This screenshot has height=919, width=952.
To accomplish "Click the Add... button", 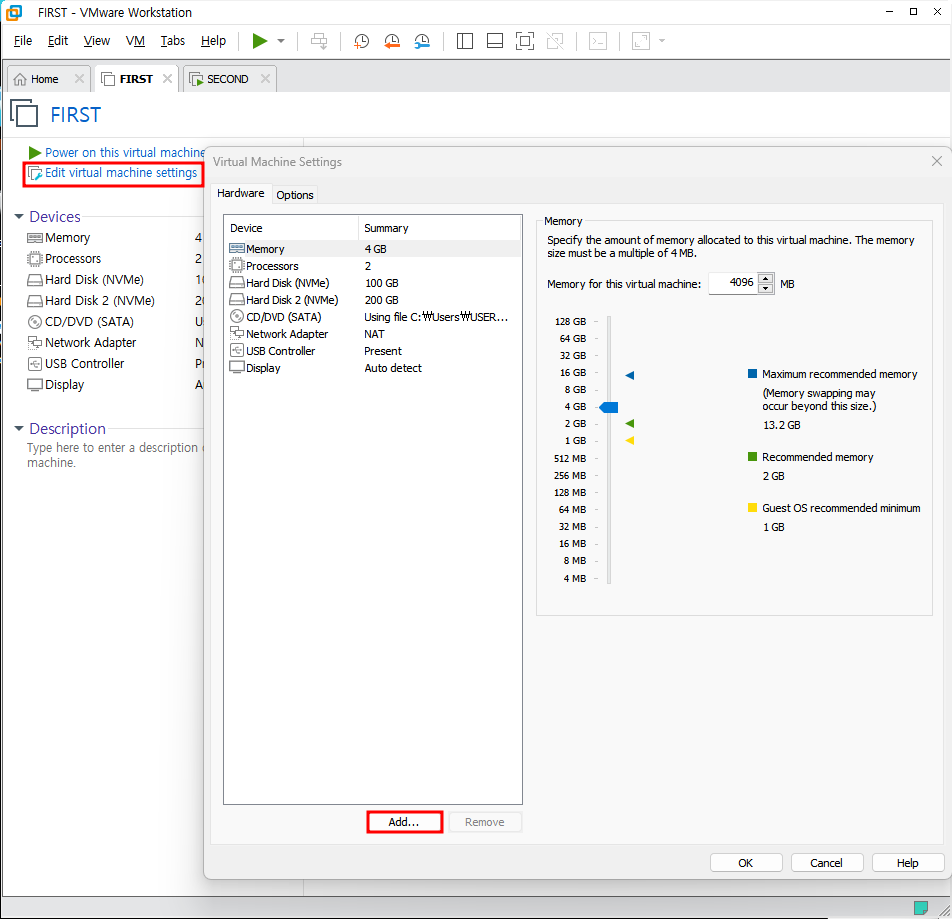I will [404, 822].
